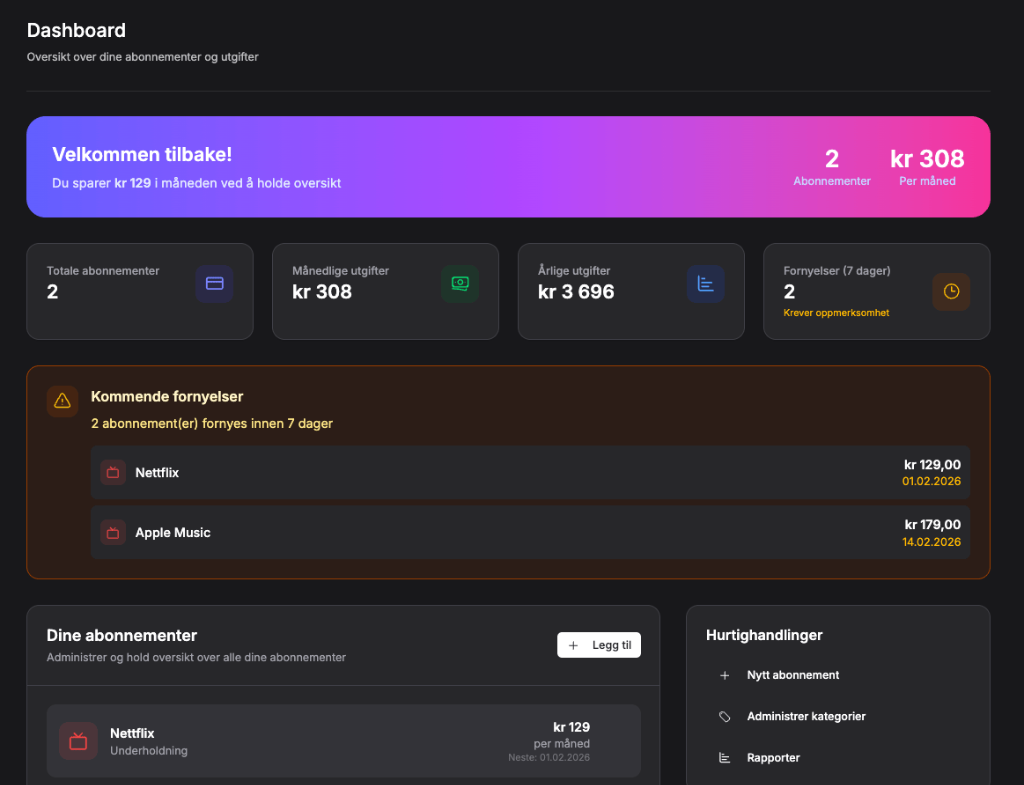Screen dimensions: 1024x785
Task: Click the credit card icon on Totale abonnementer card
Action: (214, 284)
